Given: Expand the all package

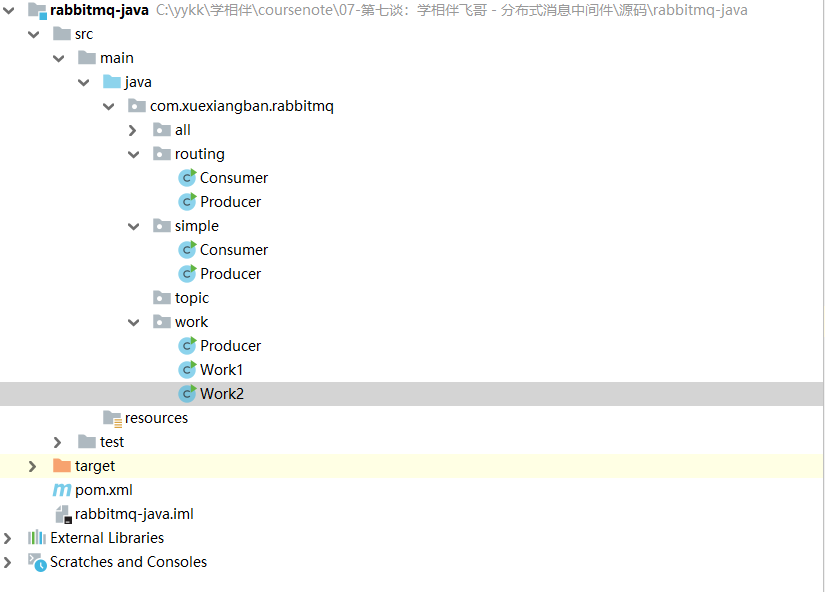Looking at the screenshot, I should pyautogui.click(x=133, y=130).
